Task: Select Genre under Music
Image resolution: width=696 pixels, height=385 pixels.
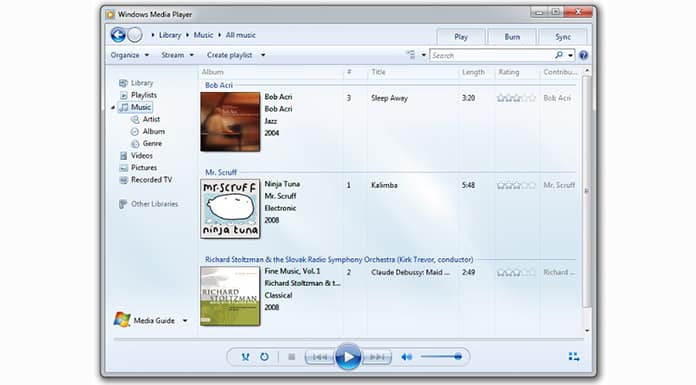Action: [146, 143]
